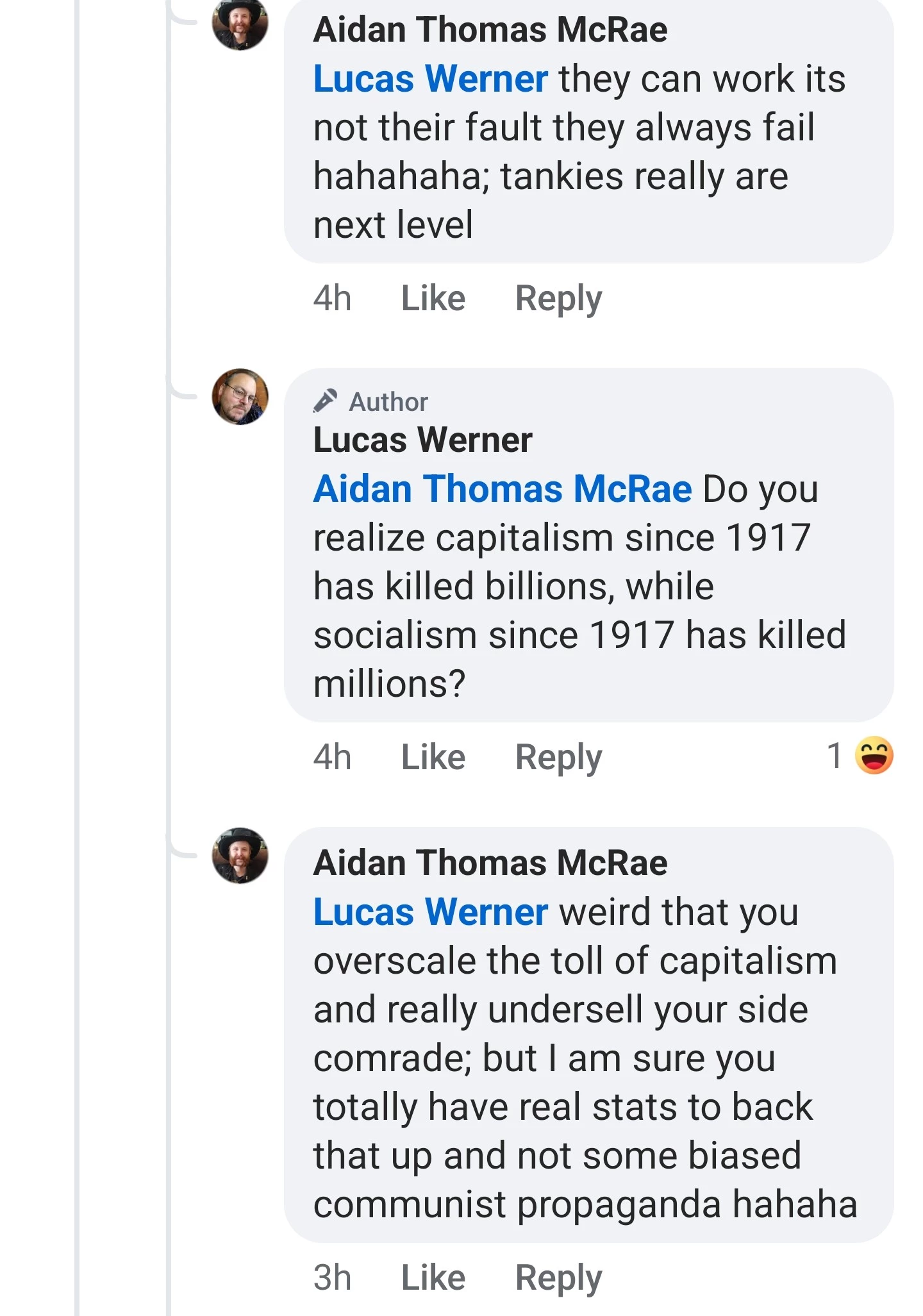The image size is (923, 1316).
Task: Like the 'capitalism since 1917' comment
Action: [433, 757]
